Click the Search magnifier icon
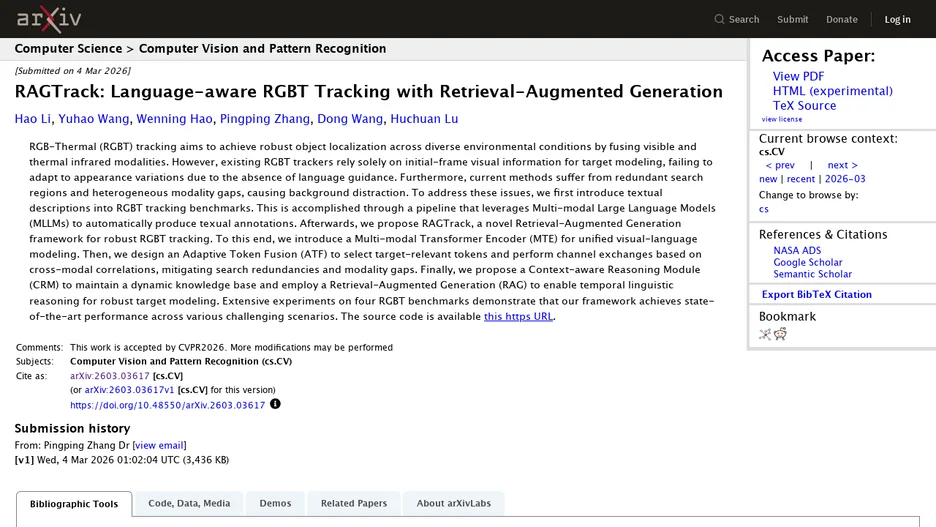 click(719, 19)
